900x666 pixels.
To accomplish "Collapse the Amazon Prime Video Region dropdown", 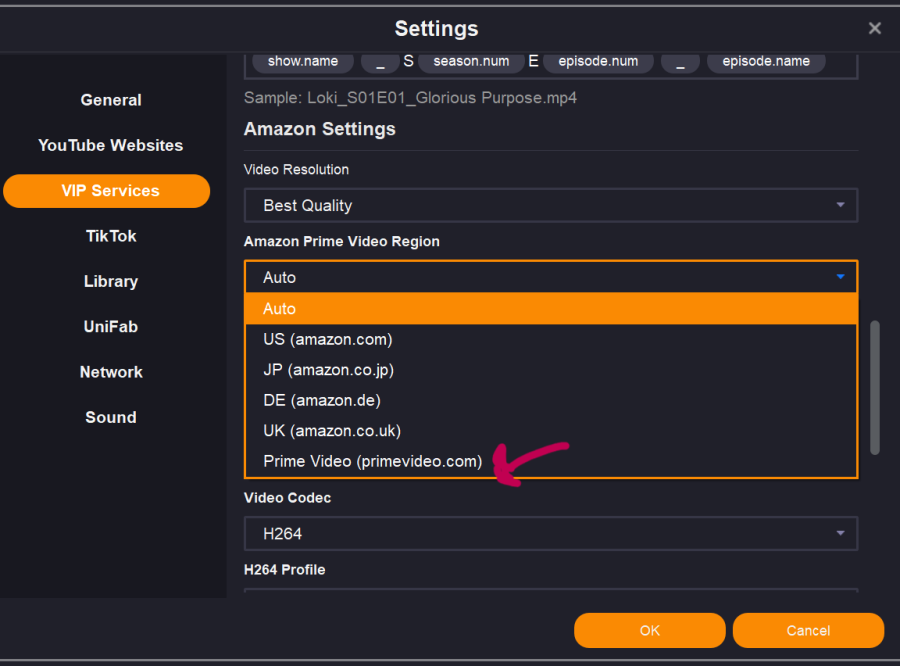I will [550, 277].
